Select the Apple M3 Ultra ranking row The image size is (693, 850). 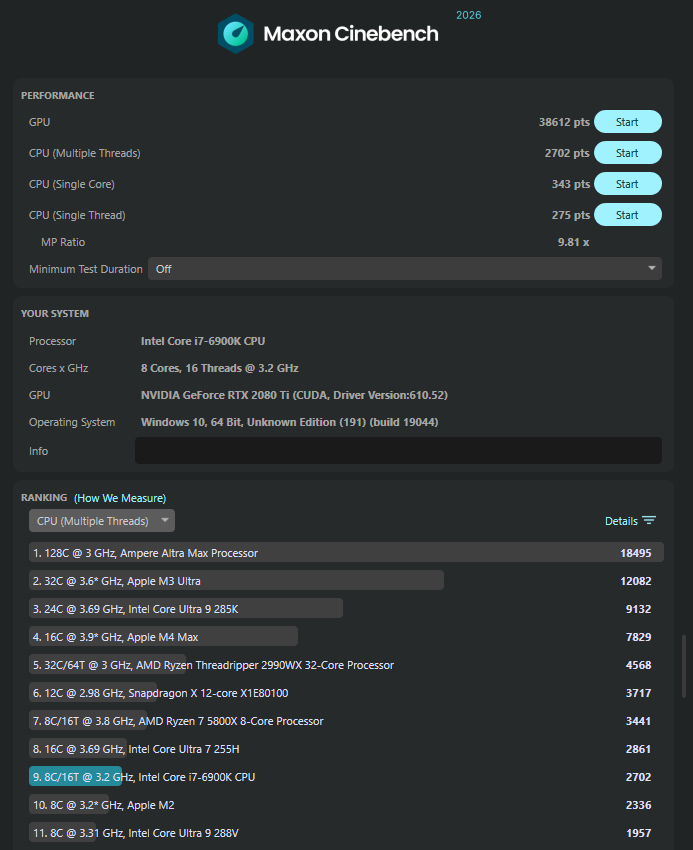[x=346, y=581]
